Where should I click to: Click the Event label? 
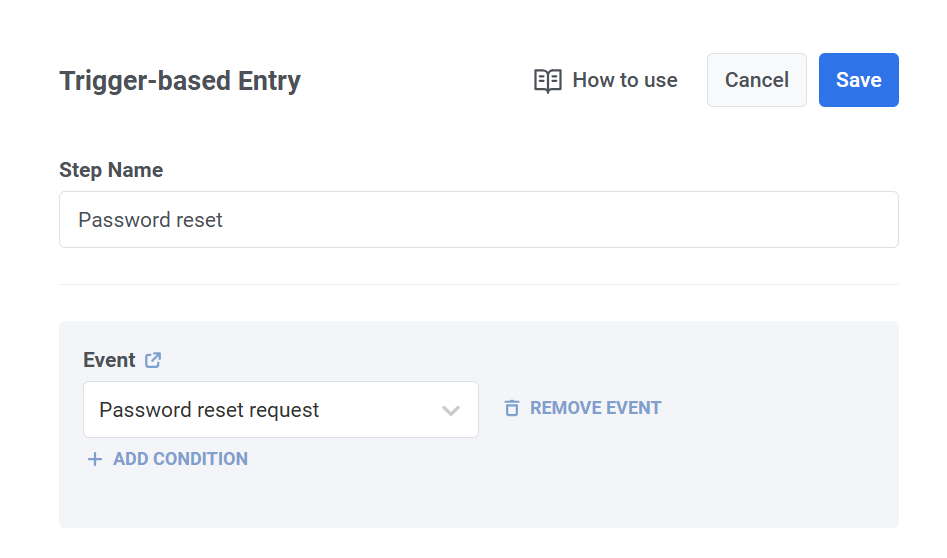tap(109, 360)
